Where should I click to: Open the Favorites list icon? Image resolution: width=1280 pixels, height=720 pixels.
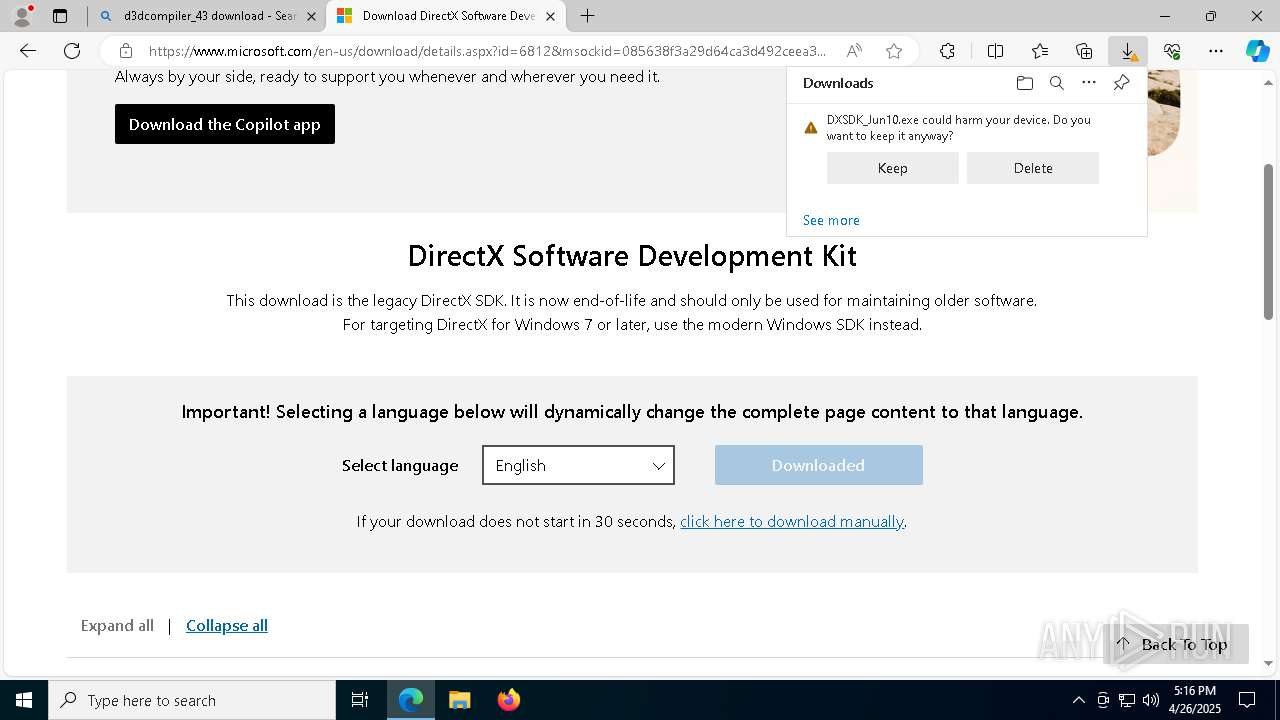pyautogui.click(x=1040, y=51)
